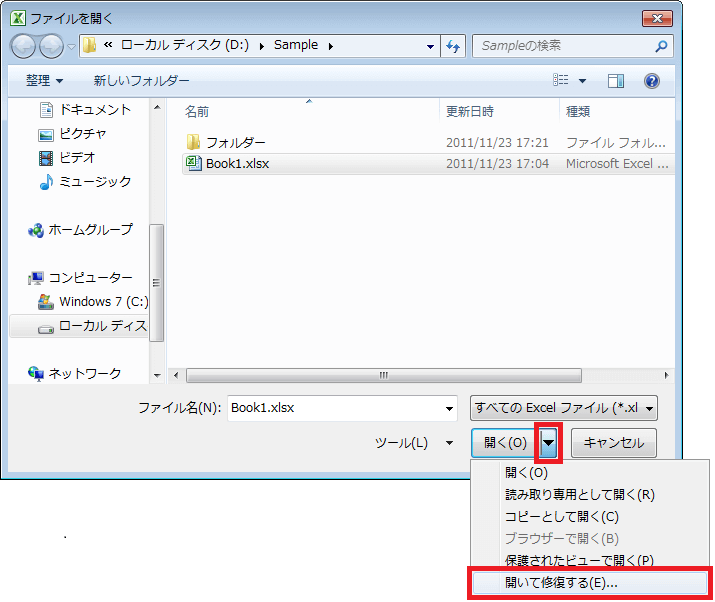Select ネットワーク in navigation pane
Viewport: 715px width, 602px height.
tap(74, 374)
